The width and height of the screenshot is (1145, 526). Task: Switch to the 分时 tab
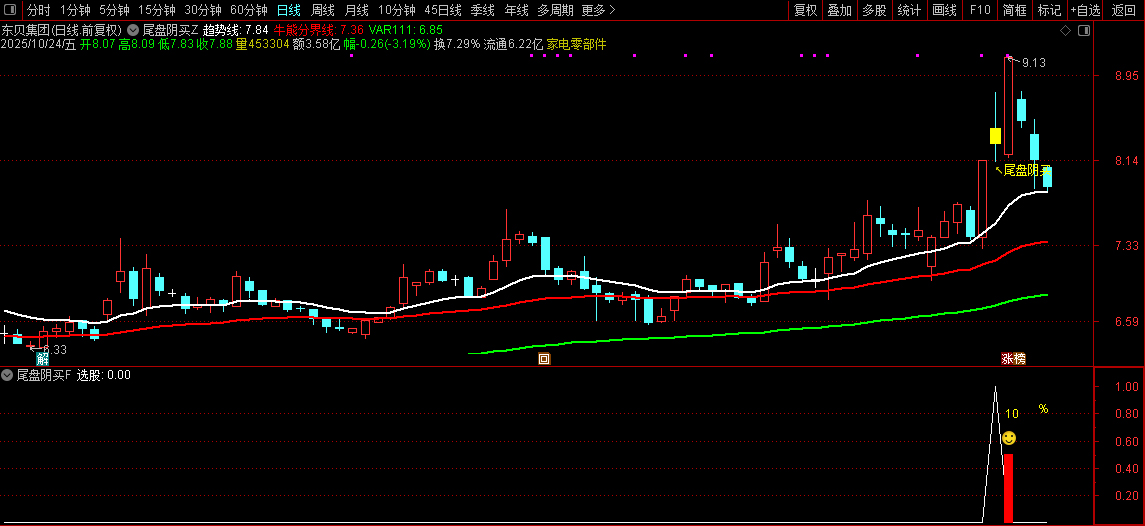39,10
